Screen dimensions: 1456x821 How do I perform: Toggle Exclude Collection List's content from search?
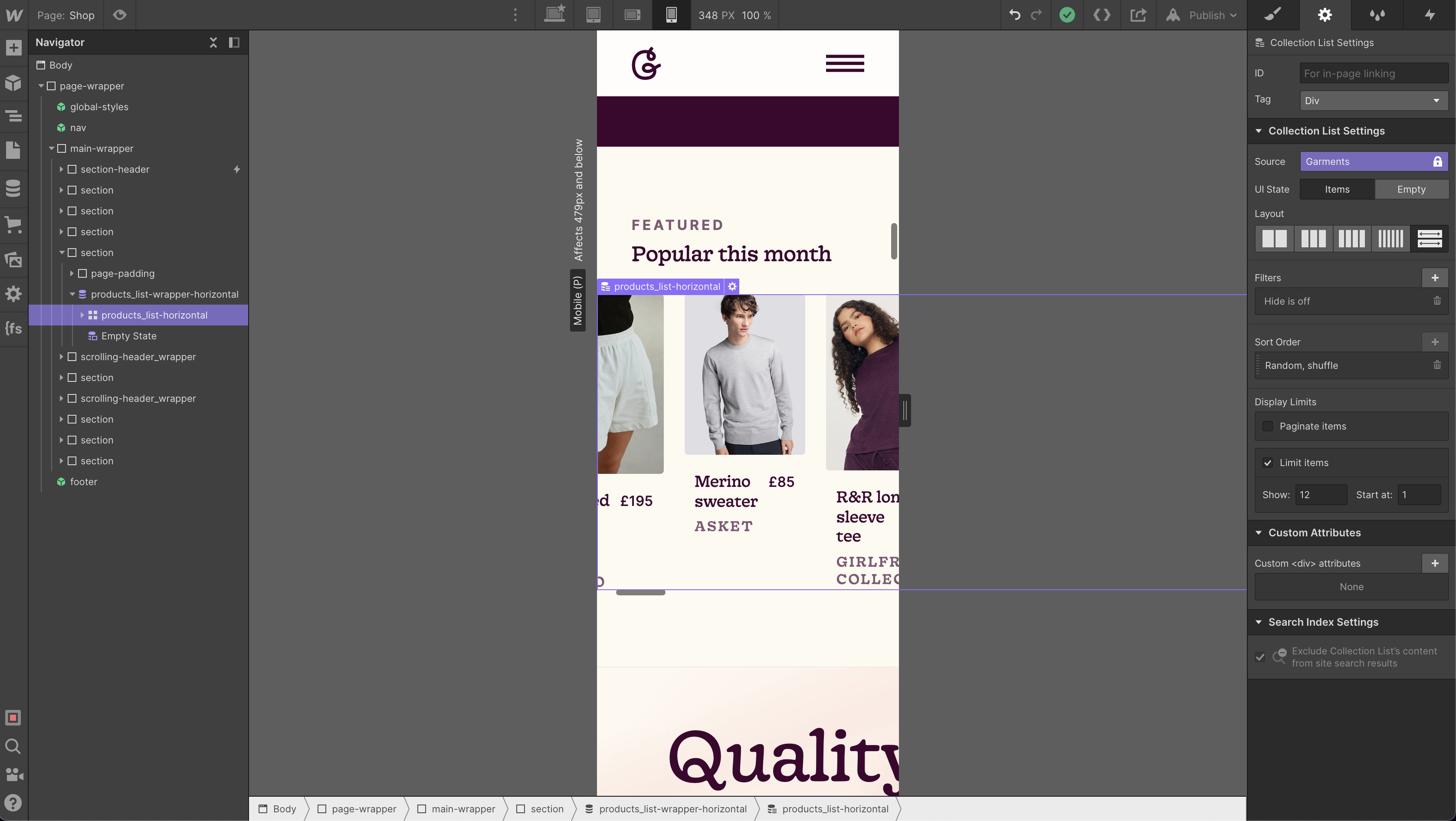(1260, 657)
